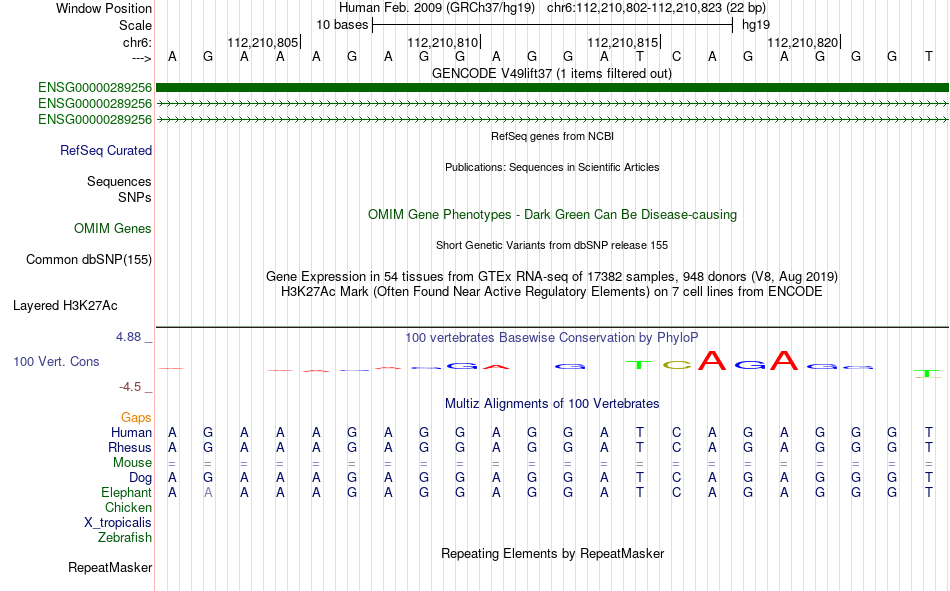The height and width of the screenshot is (591, 950).
Task: Select the Chicken alignment row label
Action: coord(128,507)
